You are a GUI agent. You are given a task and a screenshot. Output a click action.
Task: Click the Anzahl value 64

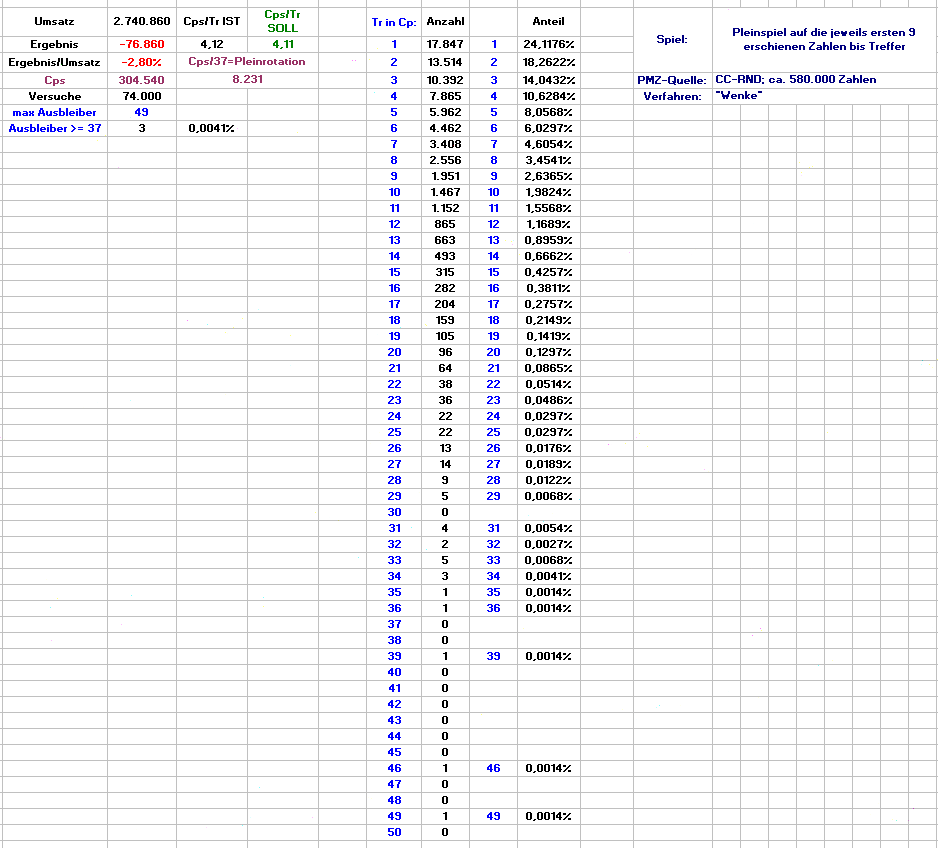(x=445, y=368)
